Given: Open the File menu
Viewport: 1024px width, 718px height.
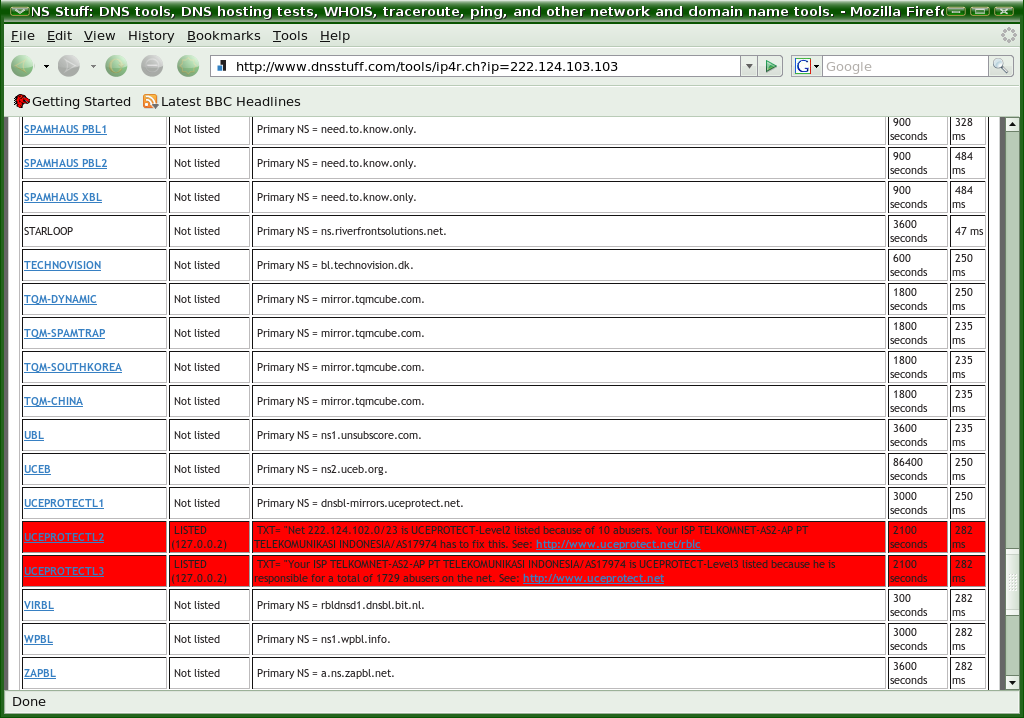Looking at the screenshot, I should coord(23,36).
